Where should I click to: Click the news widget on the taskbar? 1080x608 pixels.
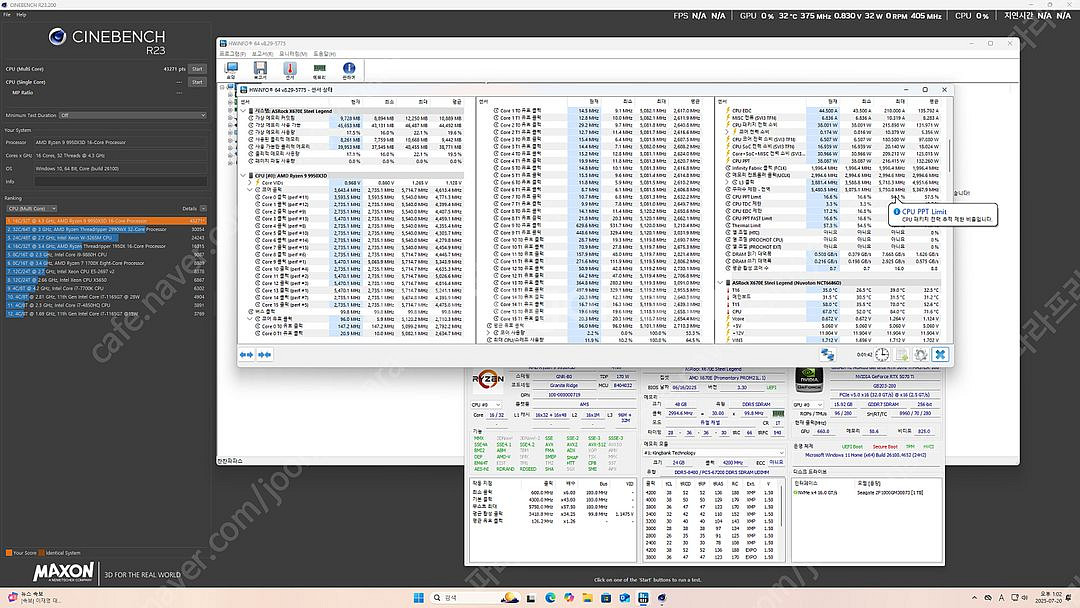[x=34, y=598]
